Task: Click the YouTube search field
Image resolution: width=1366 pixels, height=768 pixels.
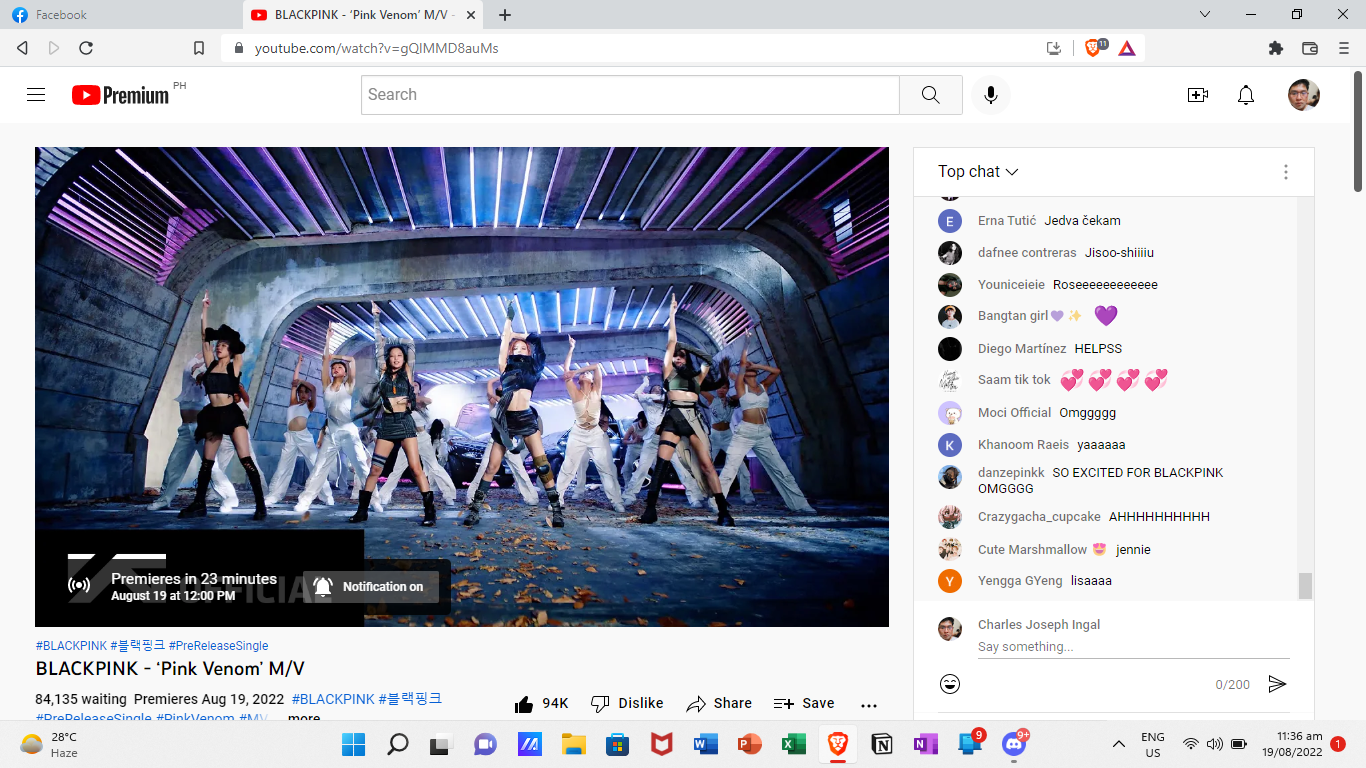Action: tap(630, 95)
